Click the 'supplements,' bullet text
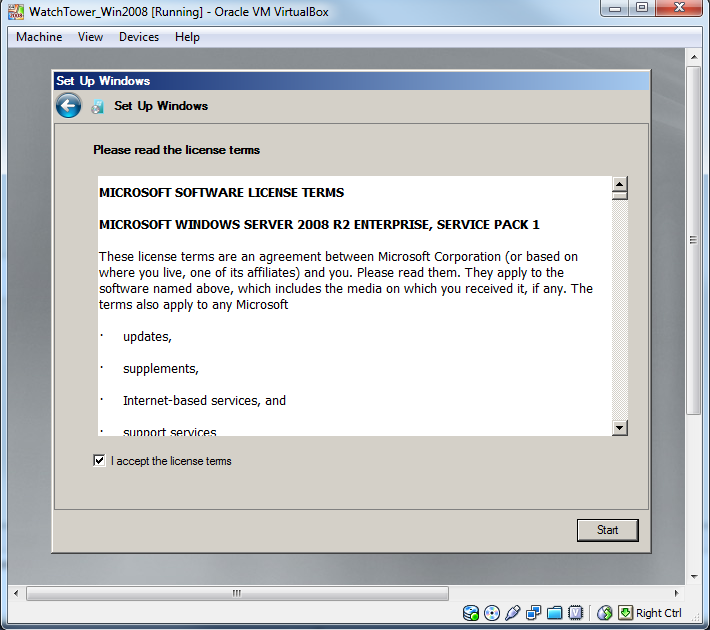This screenshot has height=630, width=710. (161, 369)
